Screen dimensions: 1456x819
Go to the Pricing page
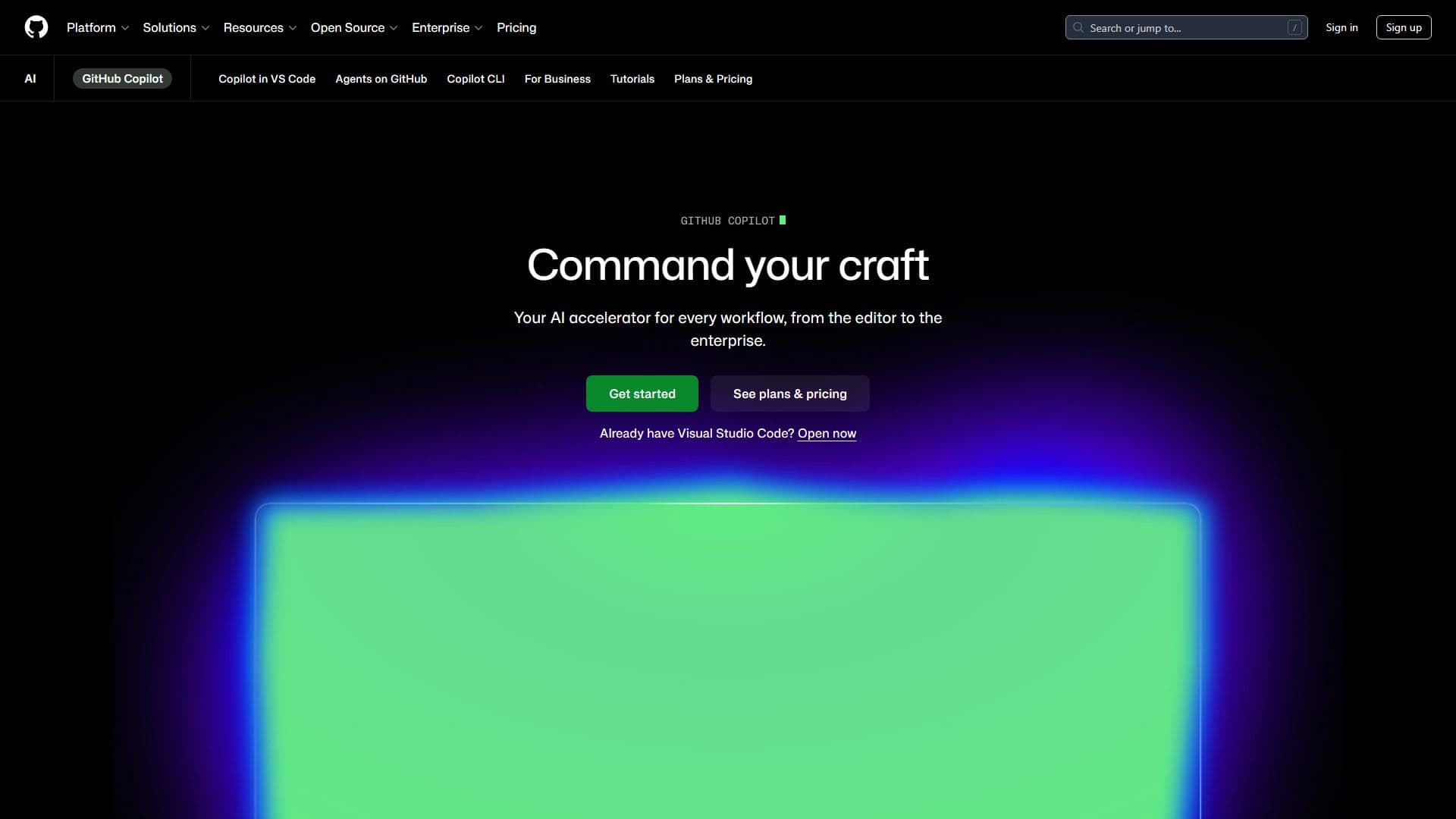[516, 27]
